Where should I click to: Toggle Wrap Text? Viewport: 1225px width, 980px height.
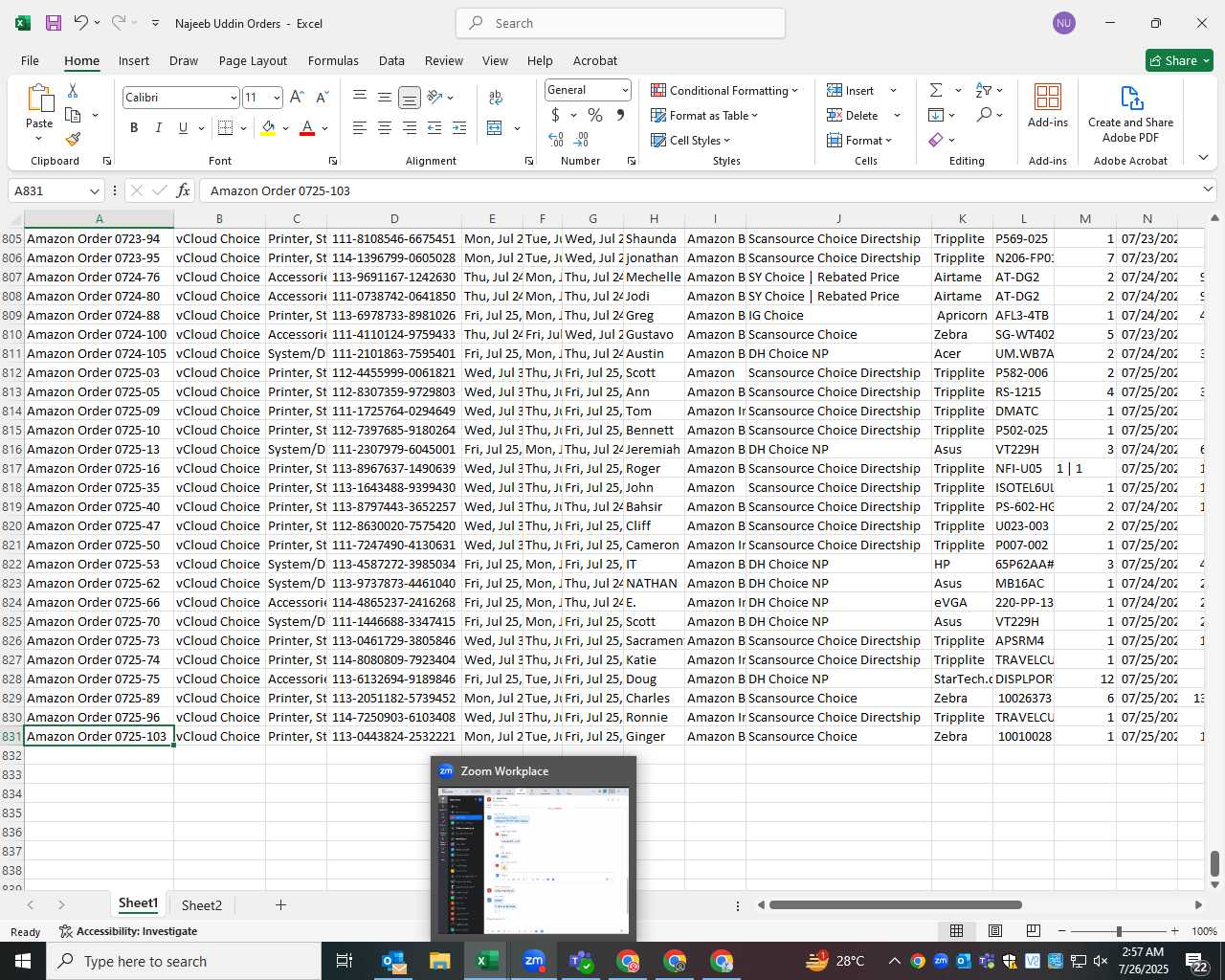coord(496,97)
